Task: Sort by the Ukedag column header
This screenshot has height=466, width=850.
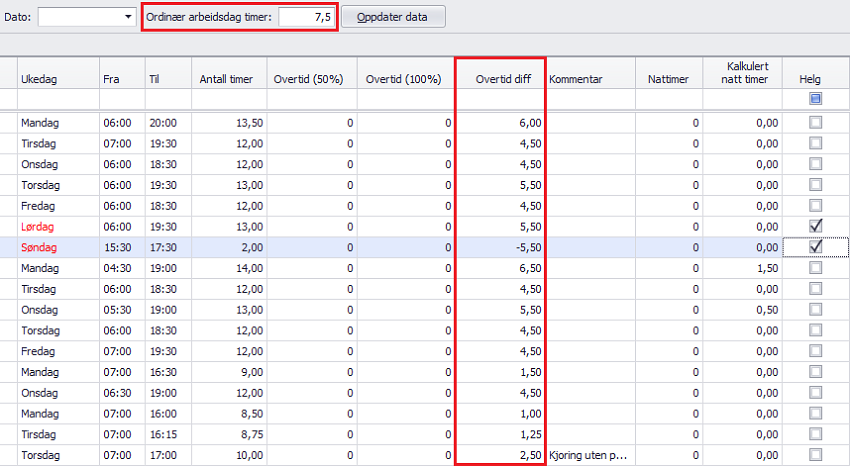Action: click(58, 79)
